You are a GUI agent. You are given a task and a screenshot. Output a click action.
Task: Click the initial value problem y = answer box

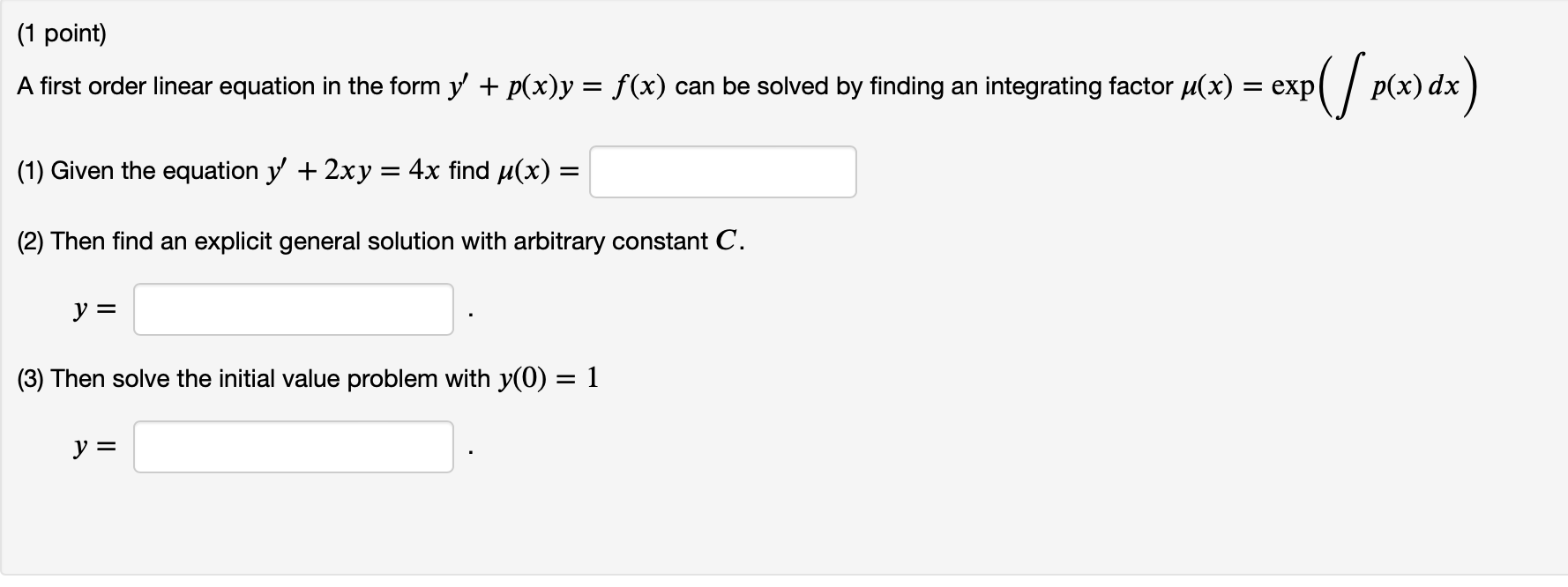coord(293,447)
